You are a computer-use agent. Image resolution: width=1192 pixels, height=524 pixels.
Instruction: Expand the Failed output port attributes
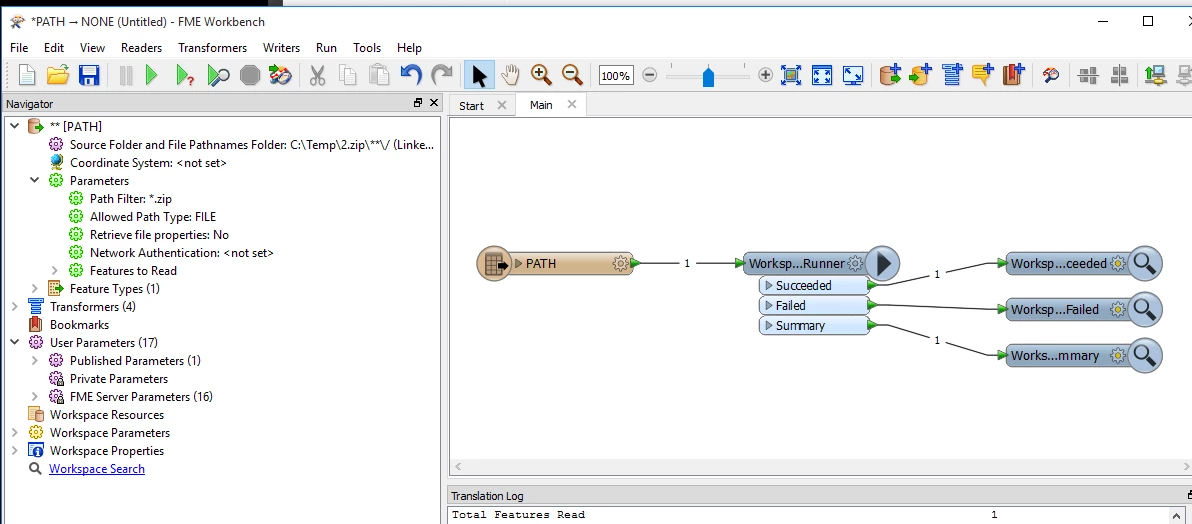pos(769,306)
